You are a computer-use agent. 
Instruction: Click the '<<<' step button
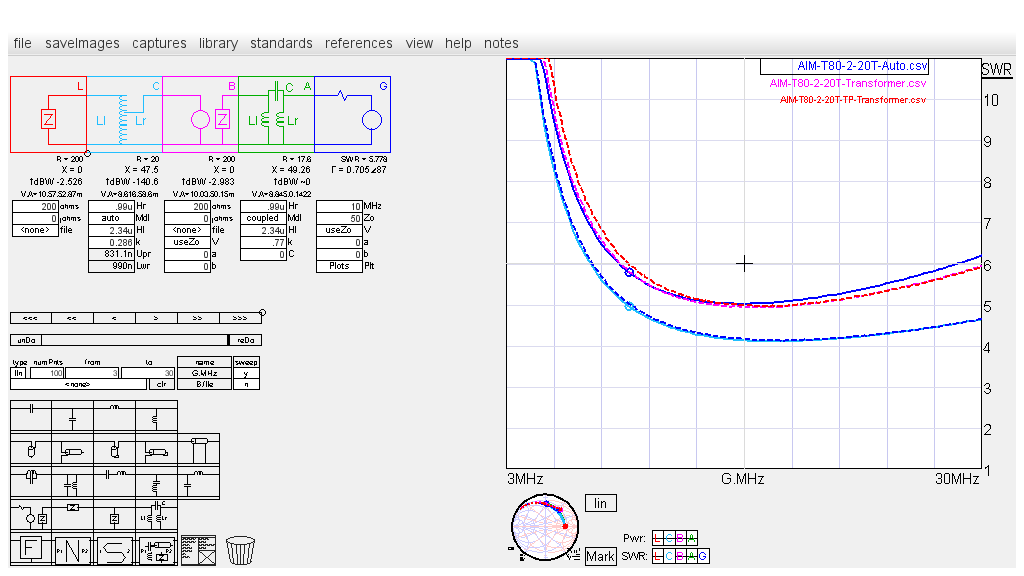click(x=31, y=318)
